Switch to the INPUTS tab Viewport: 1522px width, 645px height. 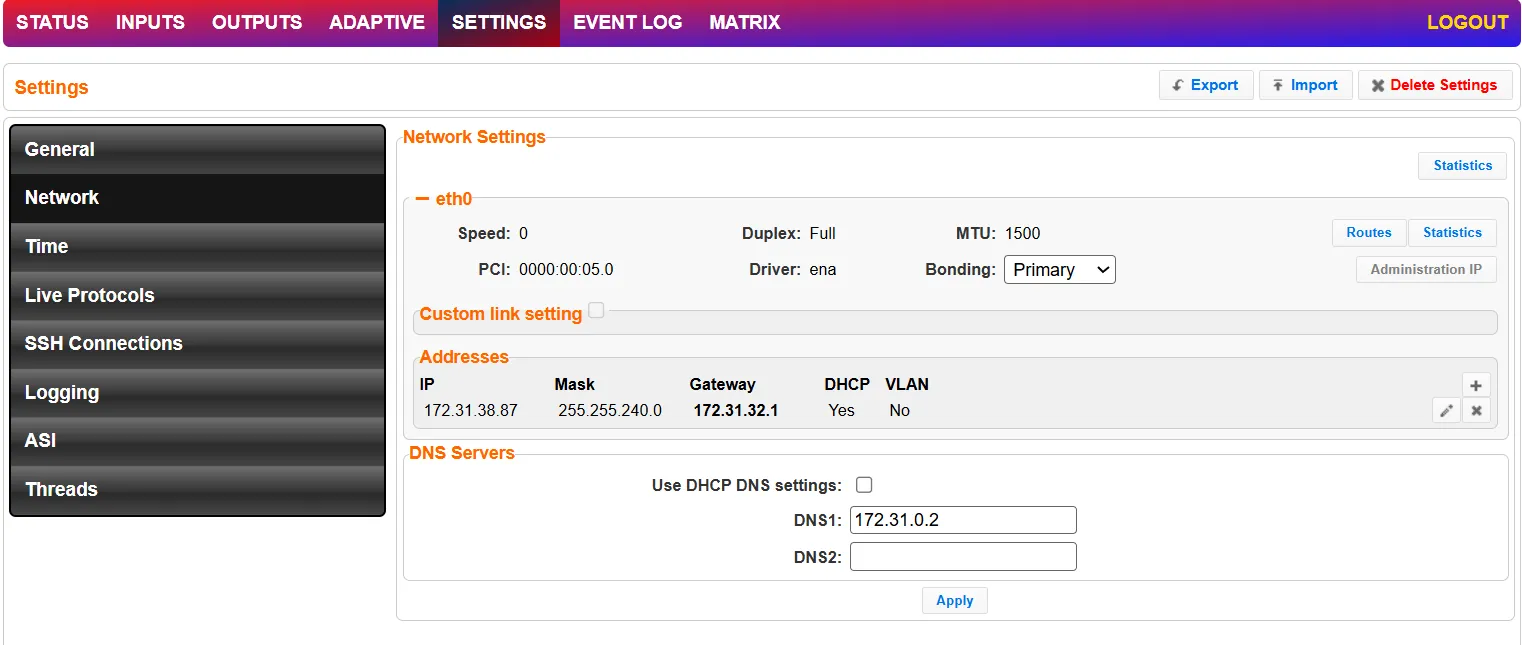(150, 22)
